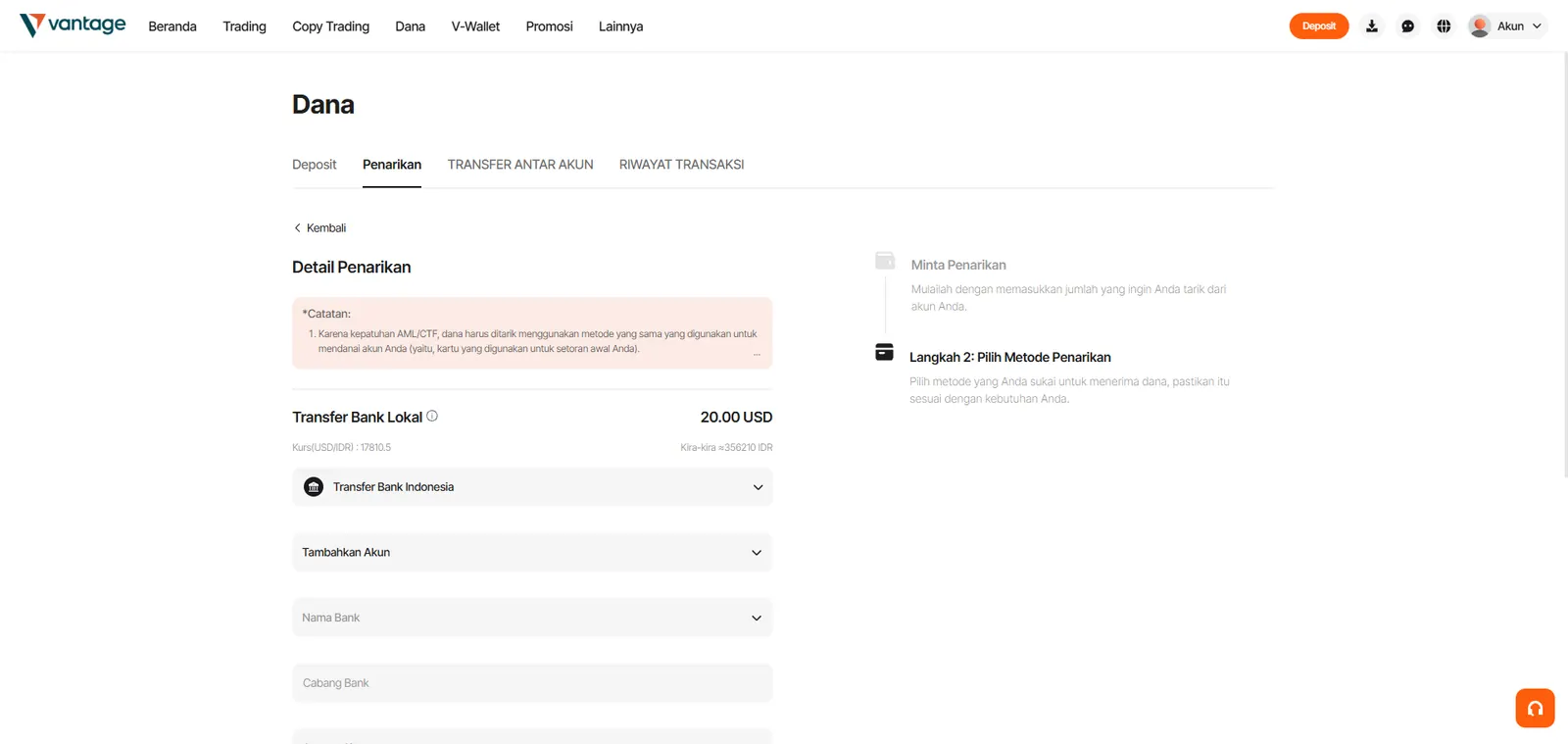Click the Langkah 2 card step icon
The width and height of the screenshot is (1568, 744).
885,352
